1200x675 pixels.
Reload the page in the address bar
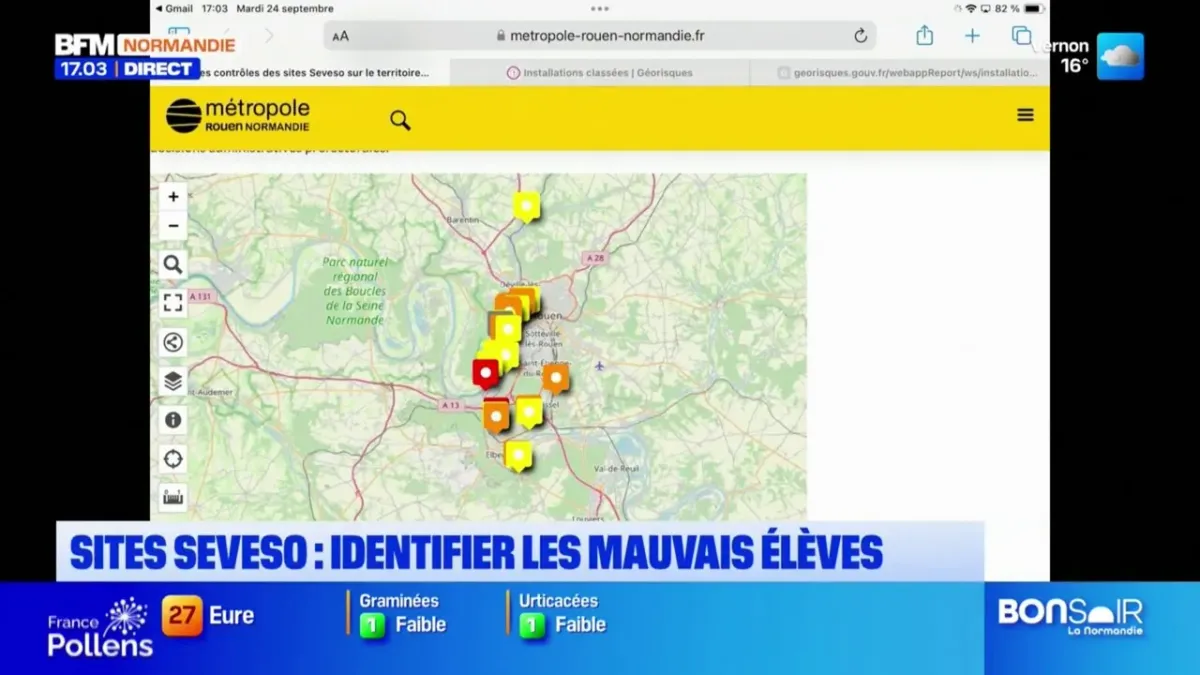pyautogui.click(x=860, y=36)
